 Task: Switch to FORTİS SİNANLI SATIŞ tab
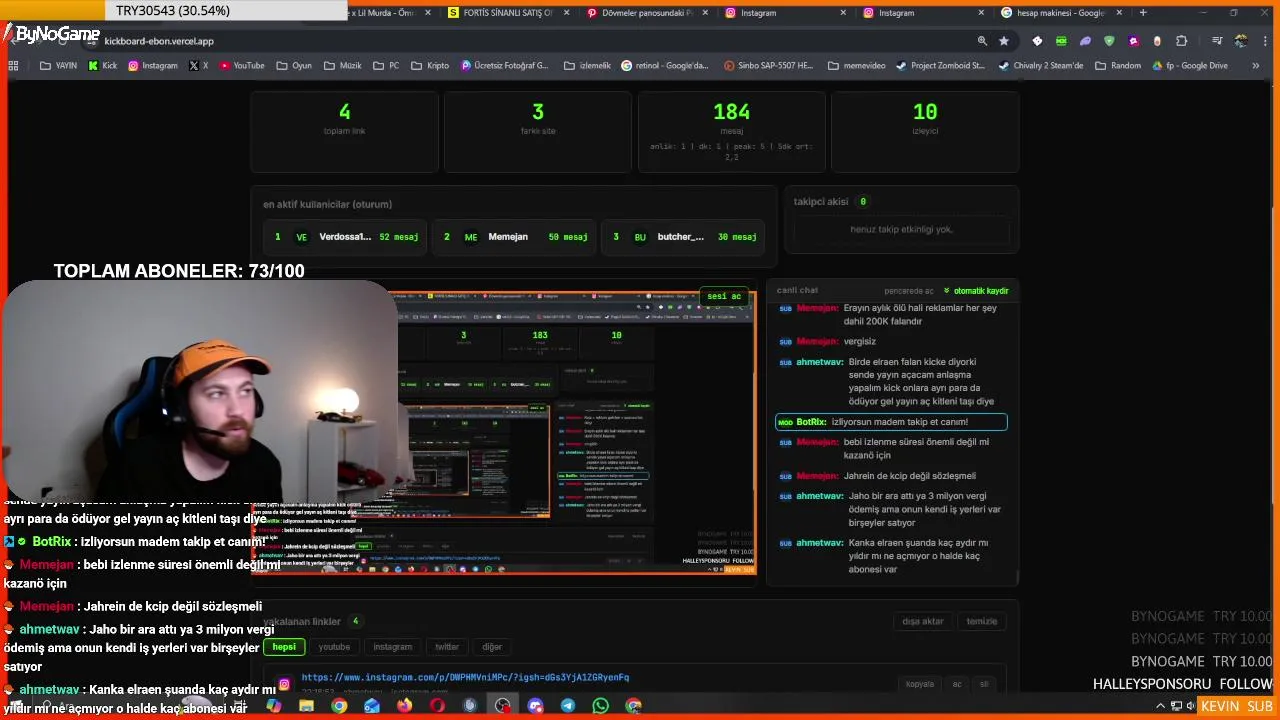pyautogui.click(x=507, y=13)
